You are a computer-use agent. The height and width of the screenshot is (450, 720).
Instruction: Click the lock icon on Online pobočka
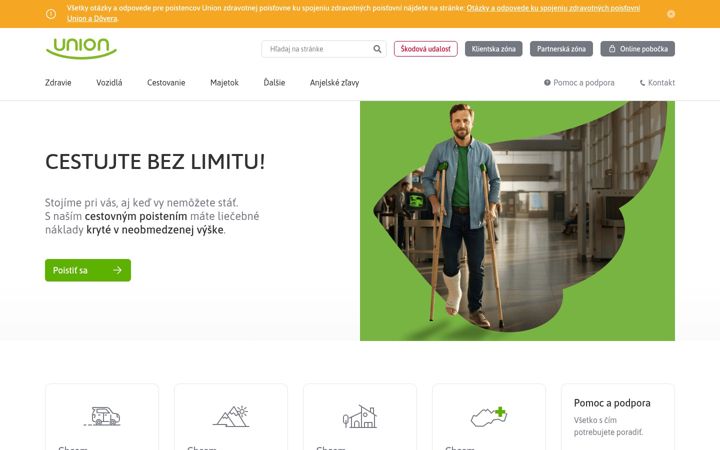pos(612,49)
